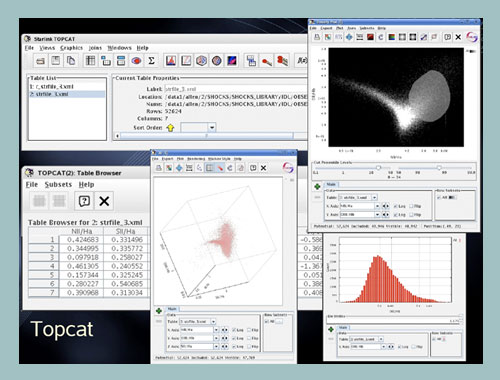Launch the histogram plot tool icon
Screen dimensions: 500x380
[x=171, y=61]
